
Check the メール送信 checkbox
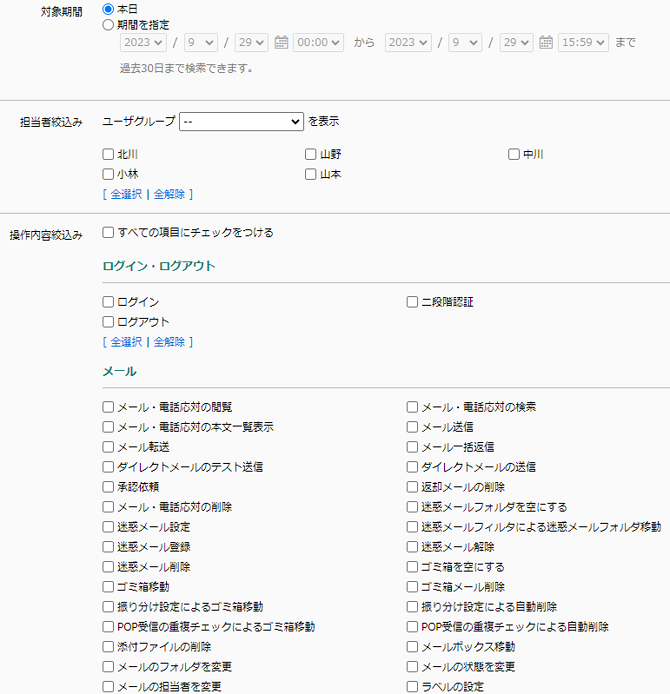[x=412, y=427]
